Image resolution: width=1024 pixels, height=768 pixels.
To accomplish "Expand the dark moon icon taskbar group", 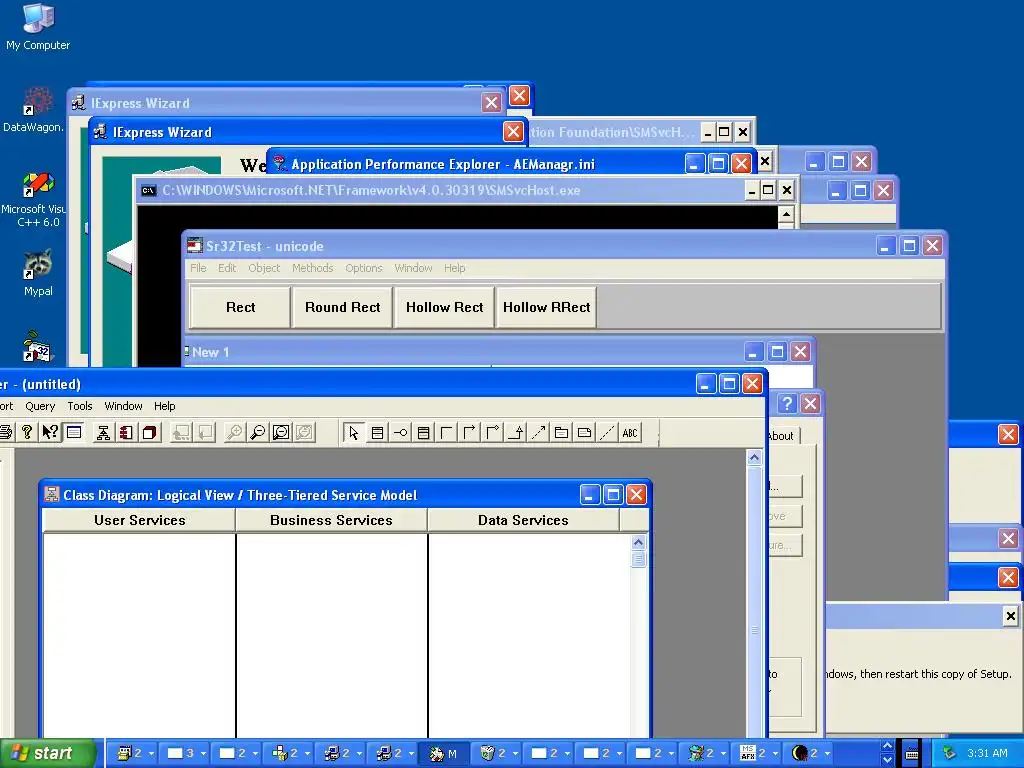I will [810, 754].
